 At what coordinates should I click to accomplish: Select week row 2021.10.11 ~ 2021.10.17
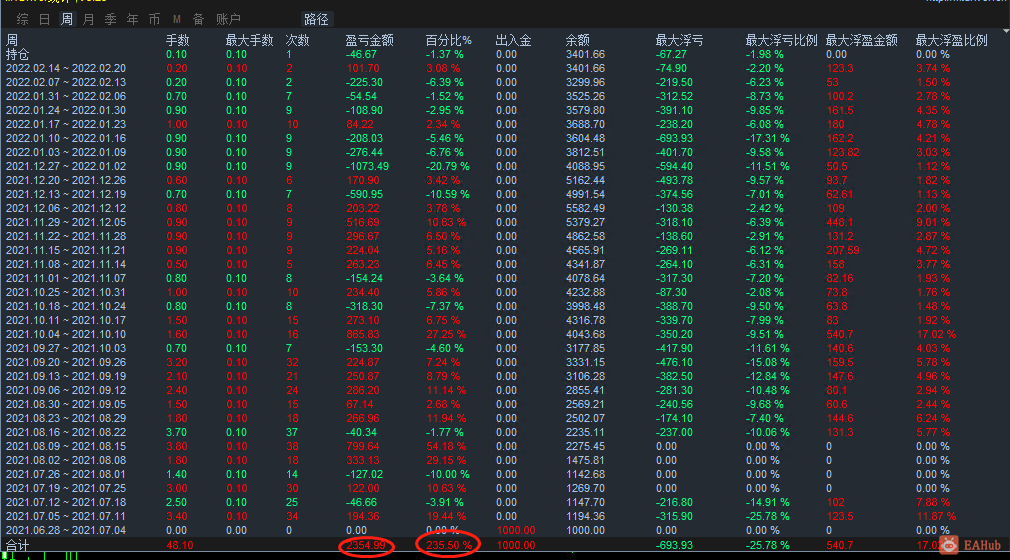(505, 320)
